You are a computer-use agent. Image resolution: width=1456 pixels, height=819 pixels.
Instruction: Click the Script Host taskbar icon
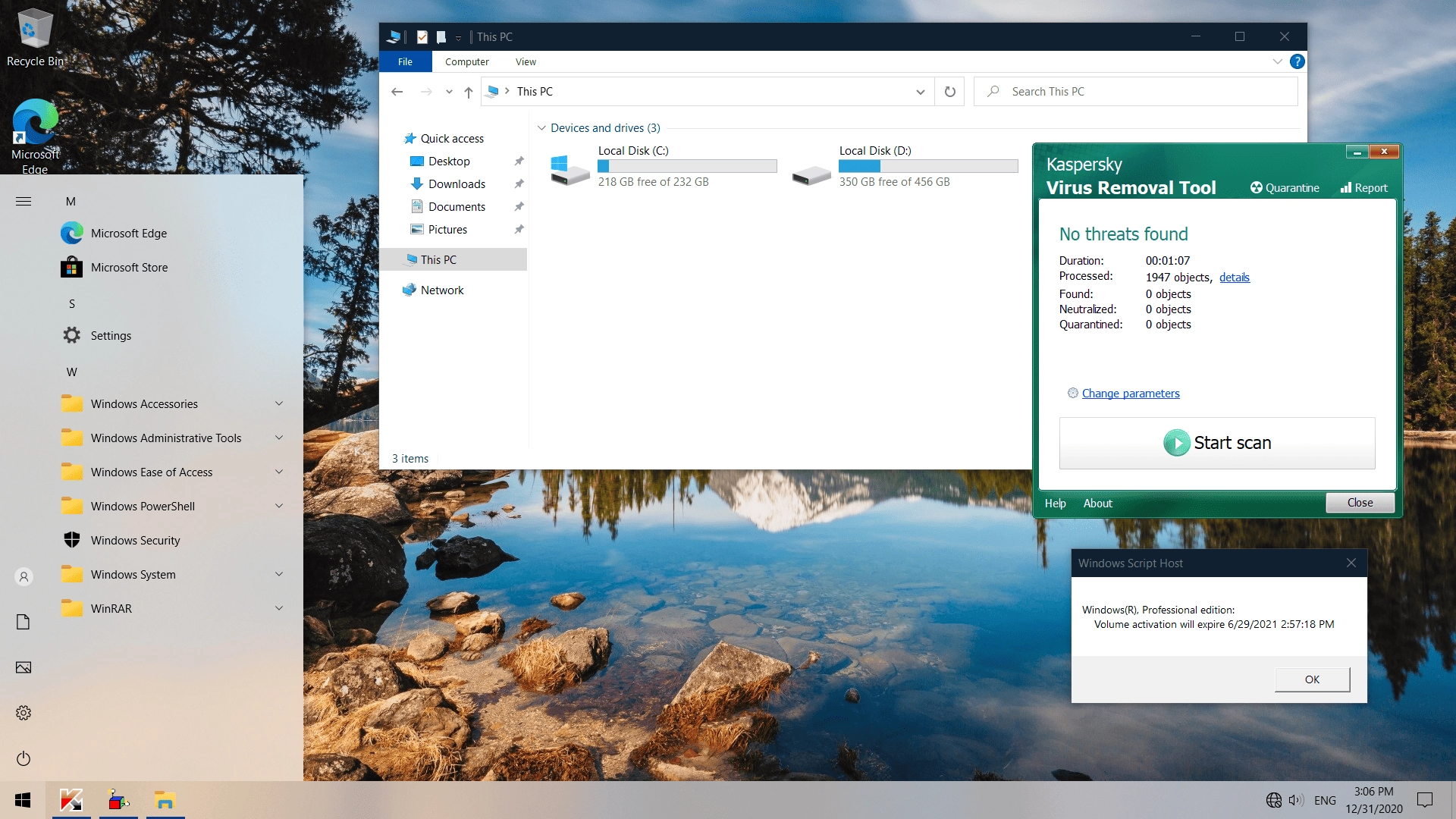click(x=118, y=800)
